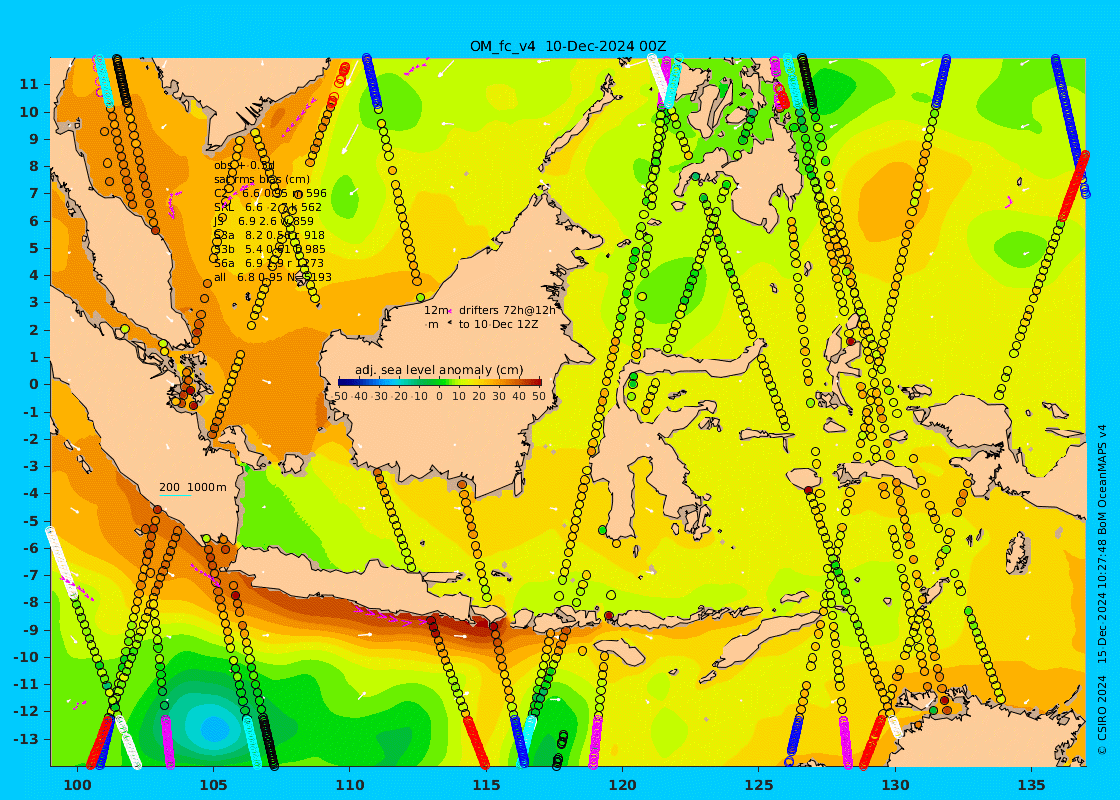This screenshot has height=800, width=1120.
Task: Click the latitude axis label "3"
Action: (33, 303)
